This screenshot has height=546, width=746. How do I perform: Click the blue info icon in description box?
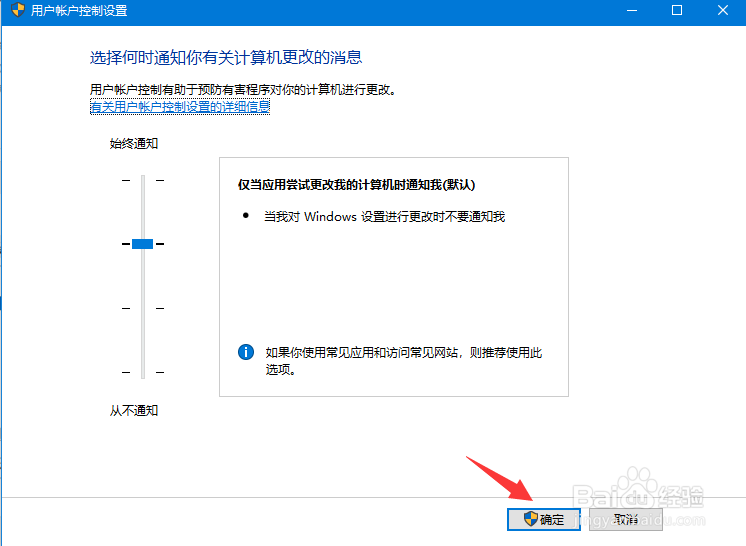(246, 352)
